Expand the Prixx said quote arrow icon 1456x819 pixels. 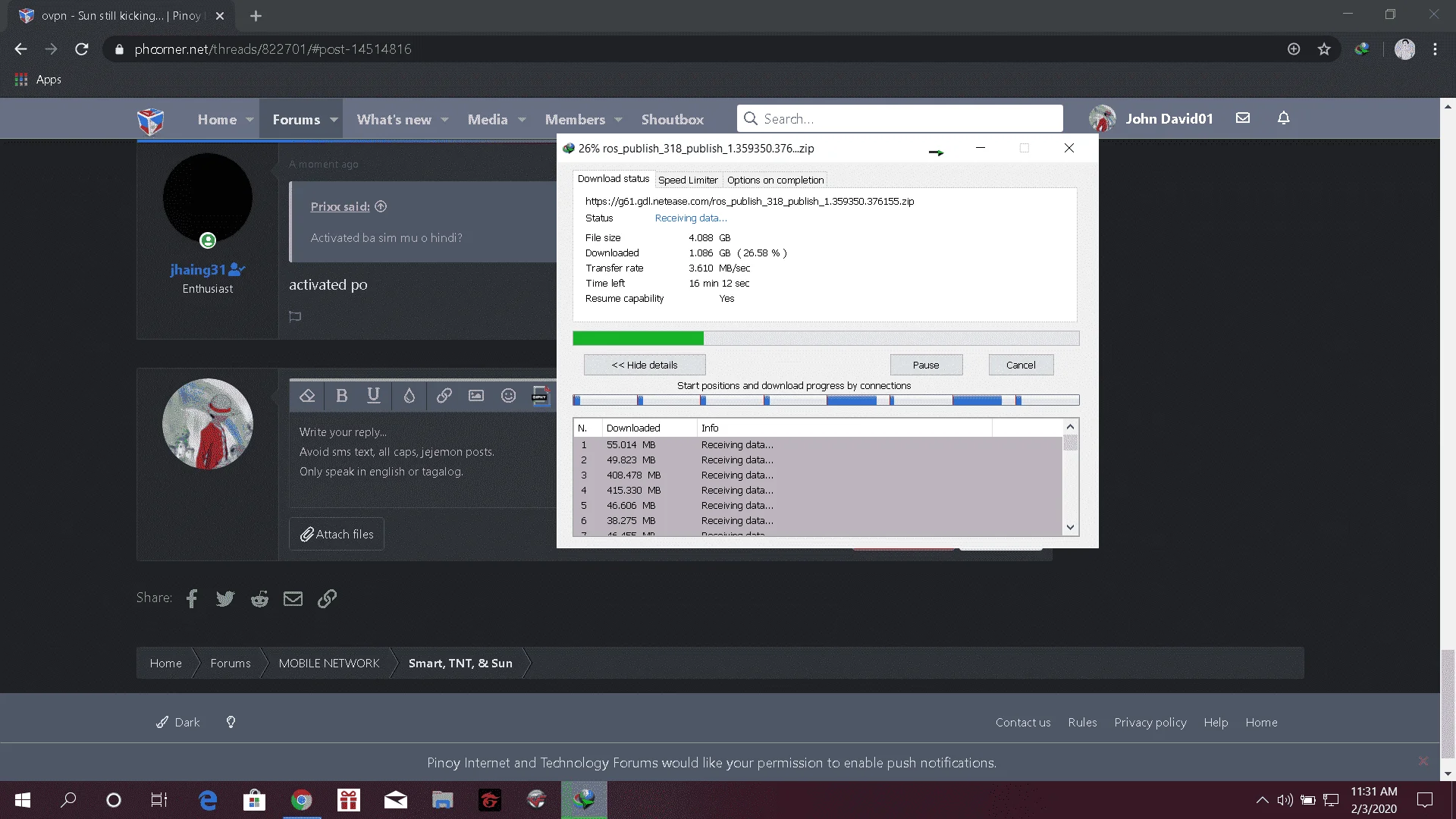(381, 206)
